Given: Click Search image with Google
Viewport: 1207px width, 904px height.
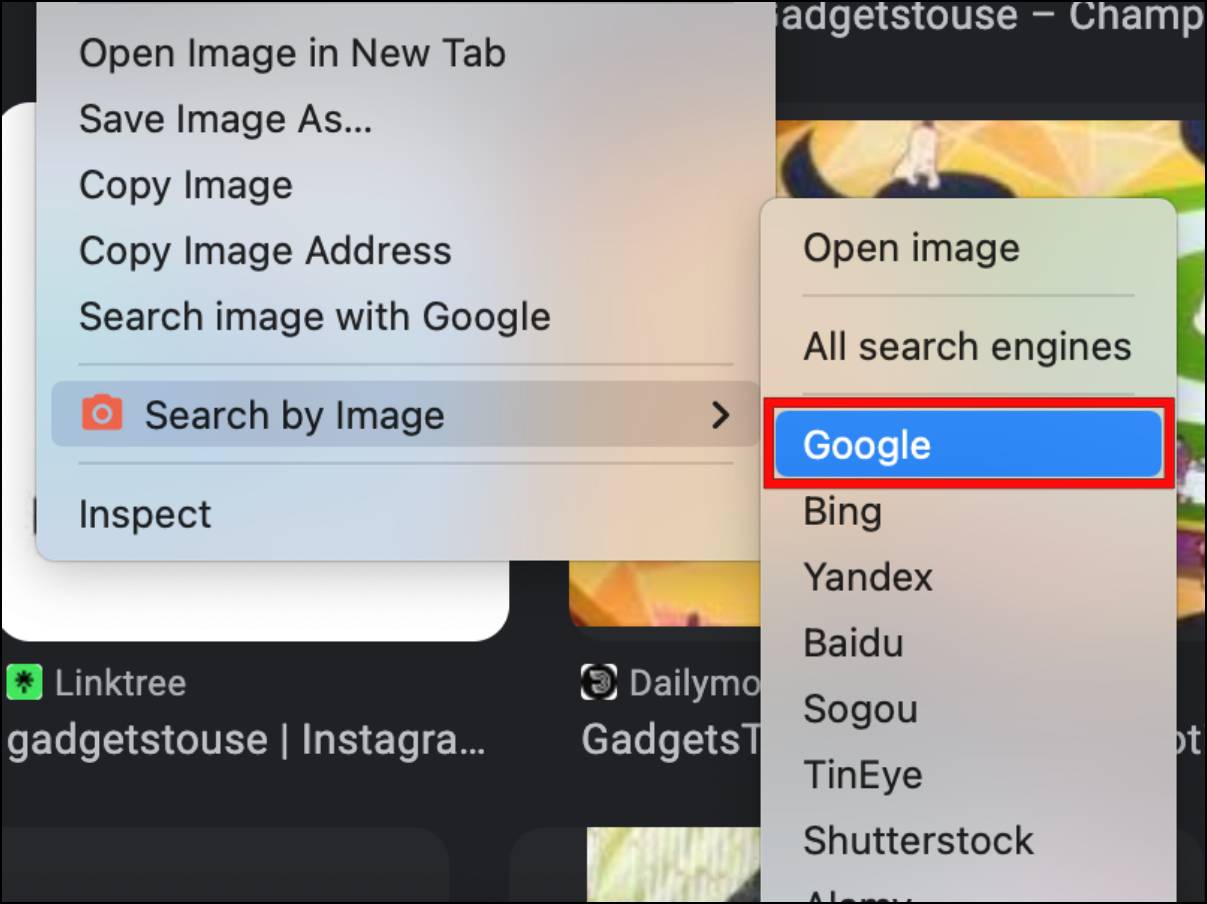Looking at the screenshot, I should 315,317.
